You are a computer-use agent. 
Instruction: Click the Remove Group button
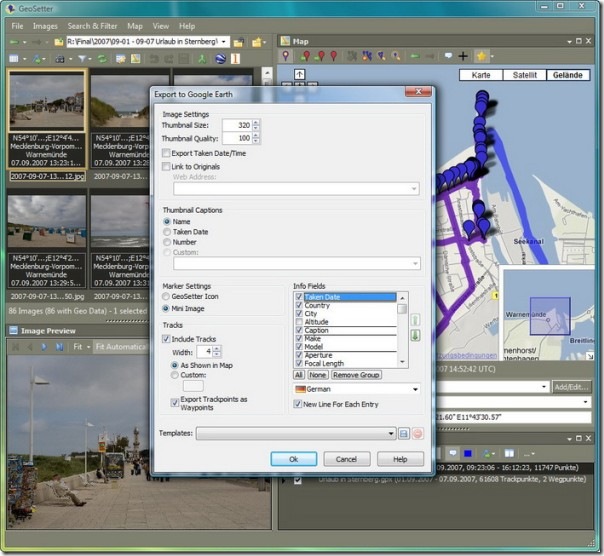356,375
